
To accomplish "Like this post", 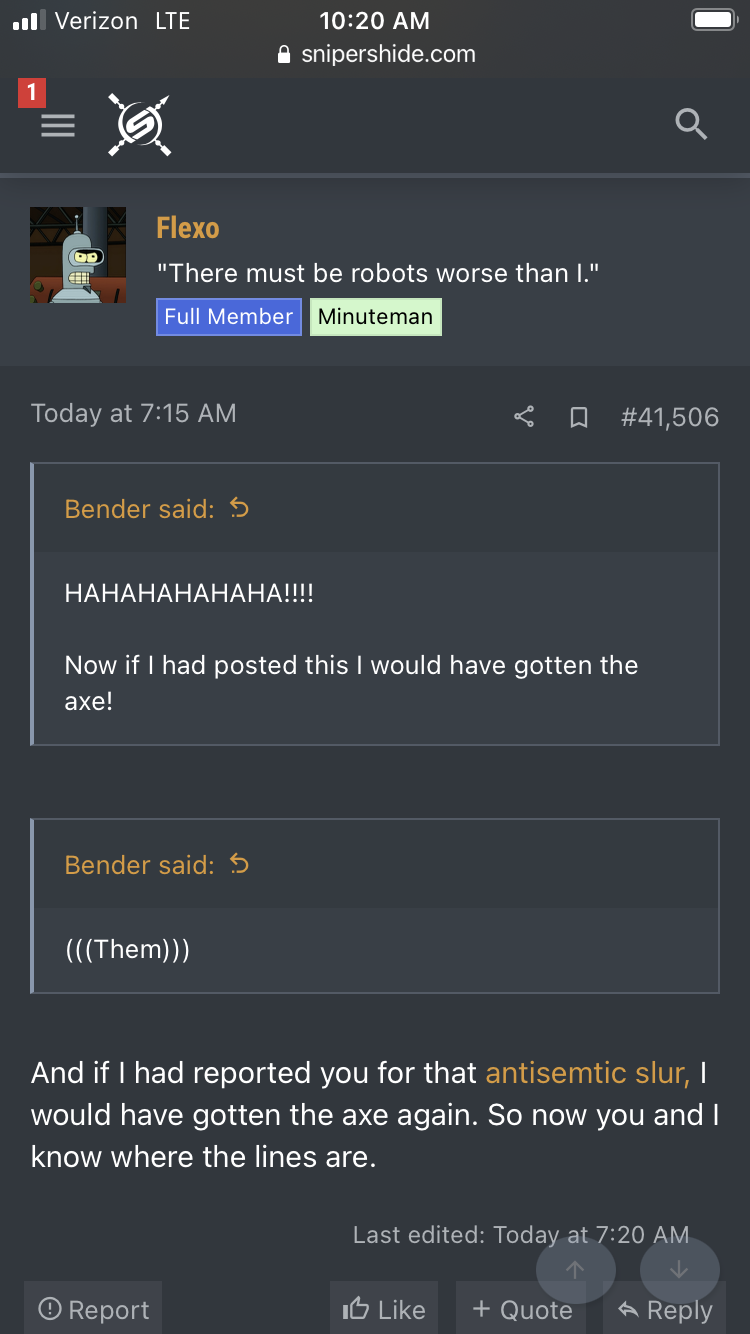I will pos(384,1309).
